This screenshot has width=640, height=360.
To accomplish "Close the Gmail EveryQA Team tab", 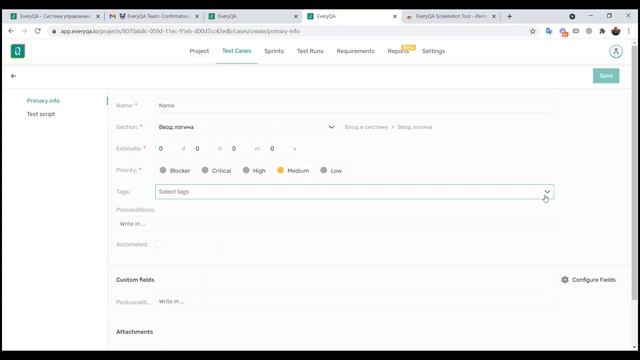I will point(197,16).
